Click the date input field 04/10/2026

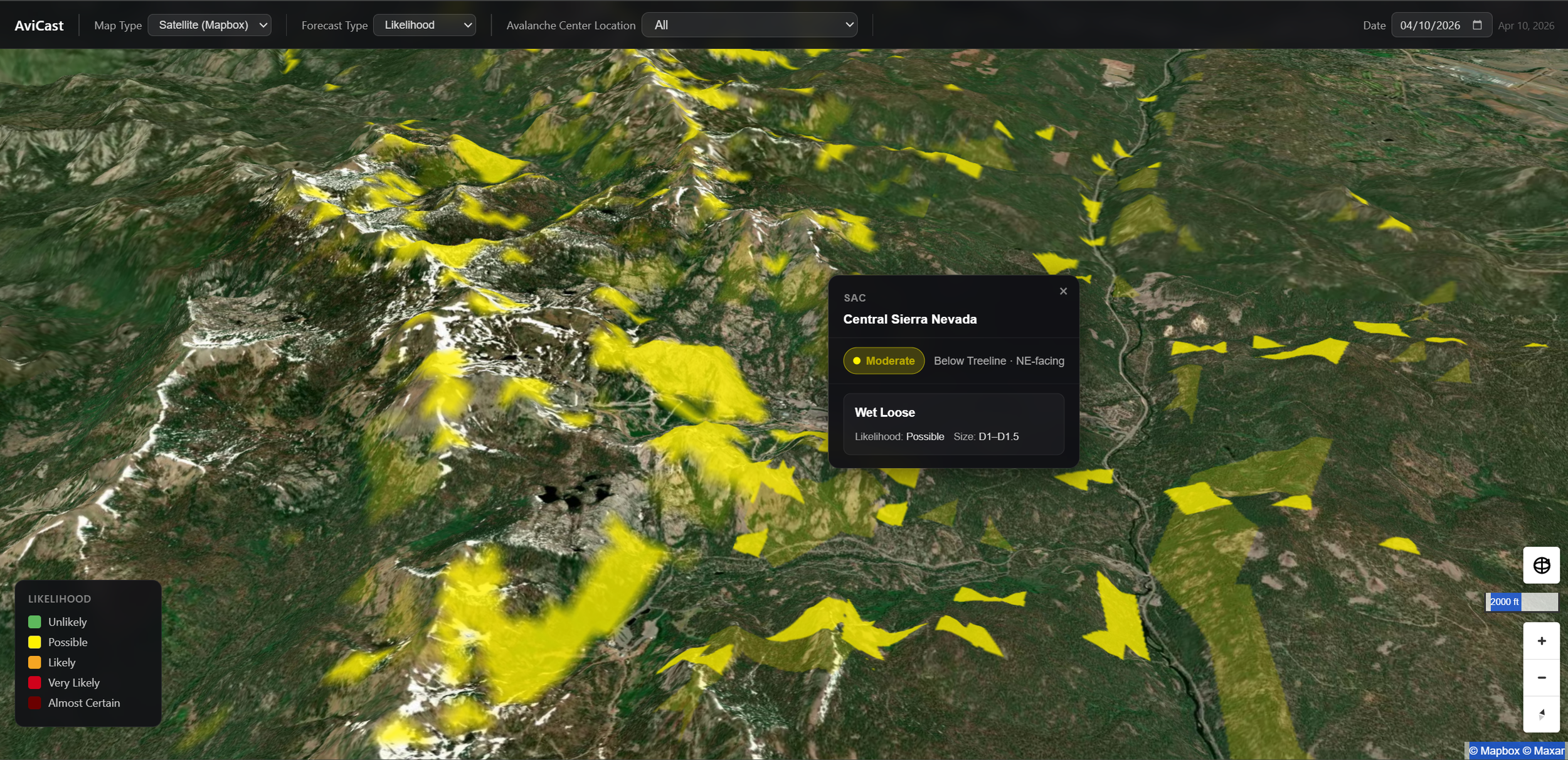tap(1429, 25)
